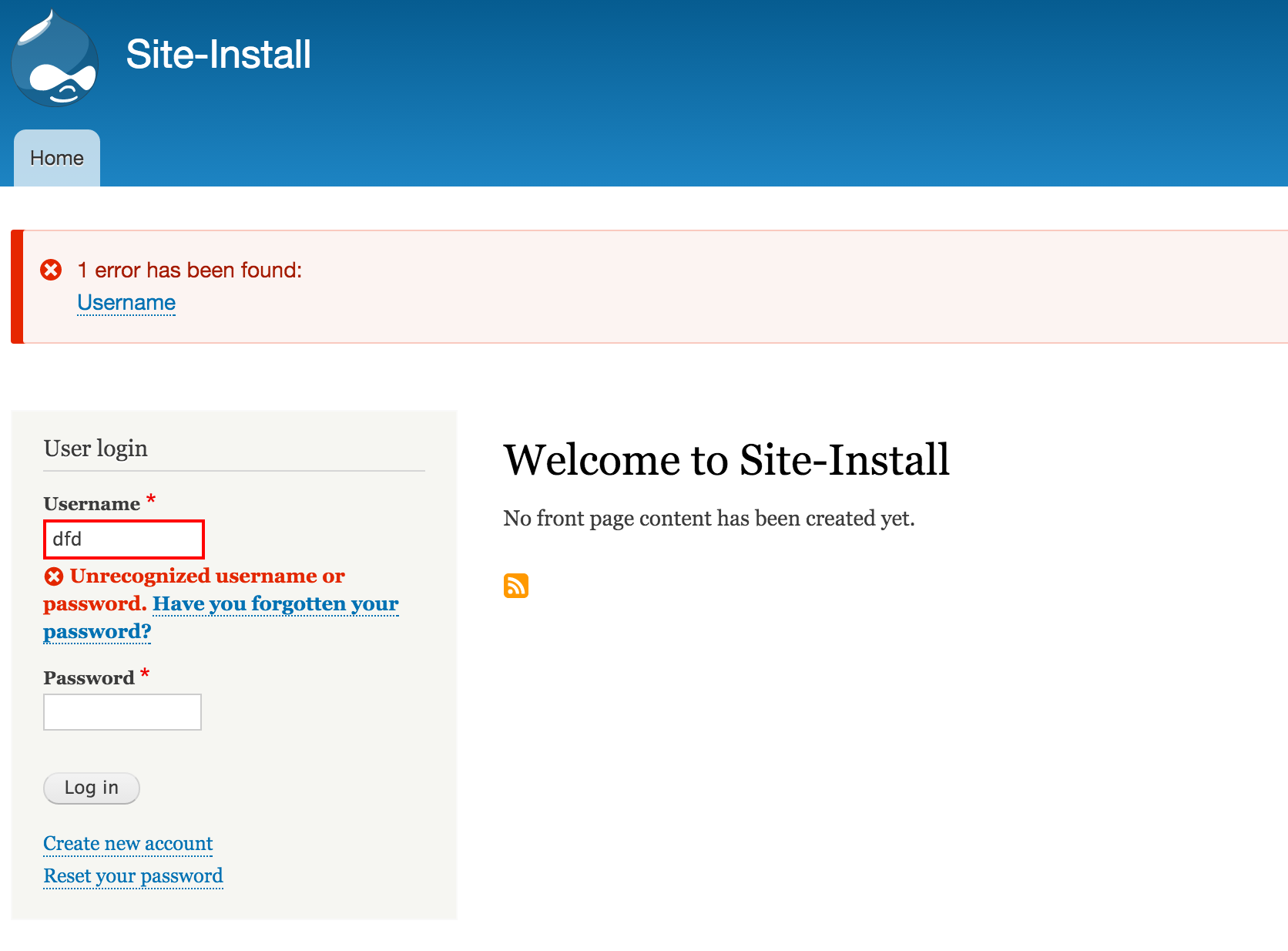Image resolution: width=1288 pixels, height=951 pixels.
Task: Open the Reset your password link
Action: click(x=133, y=876)
